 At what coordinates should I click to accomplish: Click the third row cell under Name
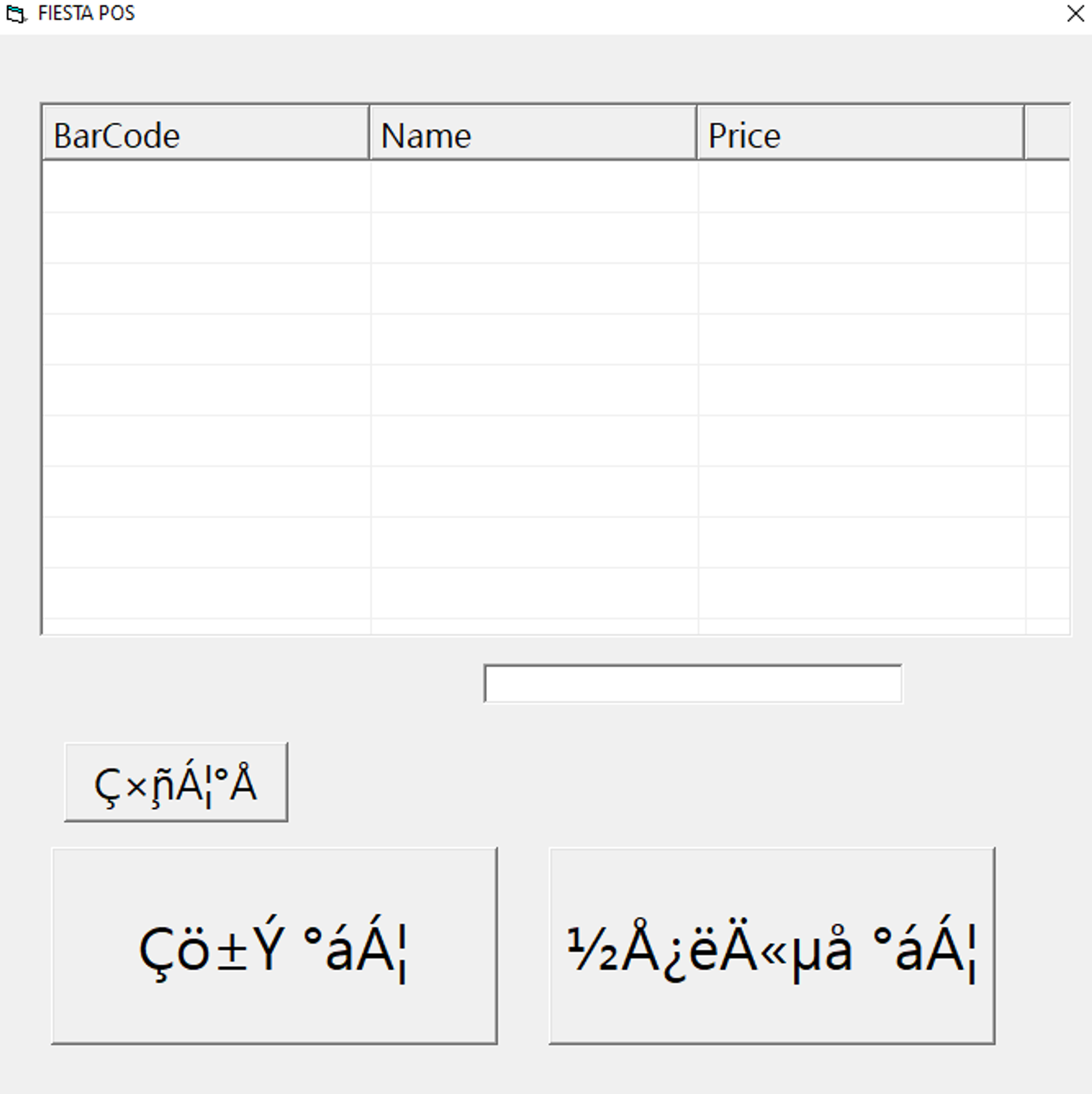tap(534, 288)
